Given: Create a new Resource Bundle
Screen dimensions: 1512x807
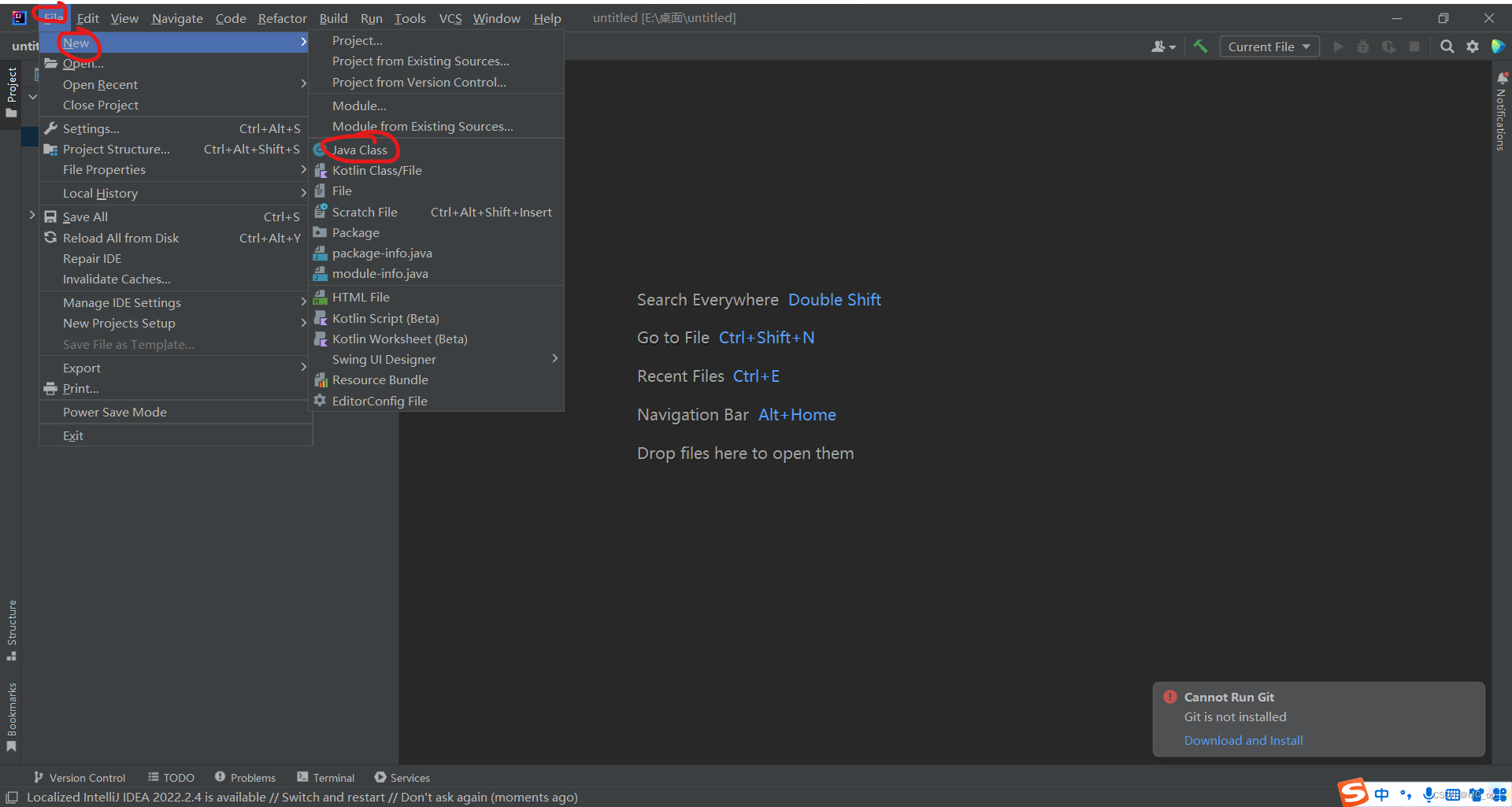Looking at the screenshot, I should coord(380,379).
